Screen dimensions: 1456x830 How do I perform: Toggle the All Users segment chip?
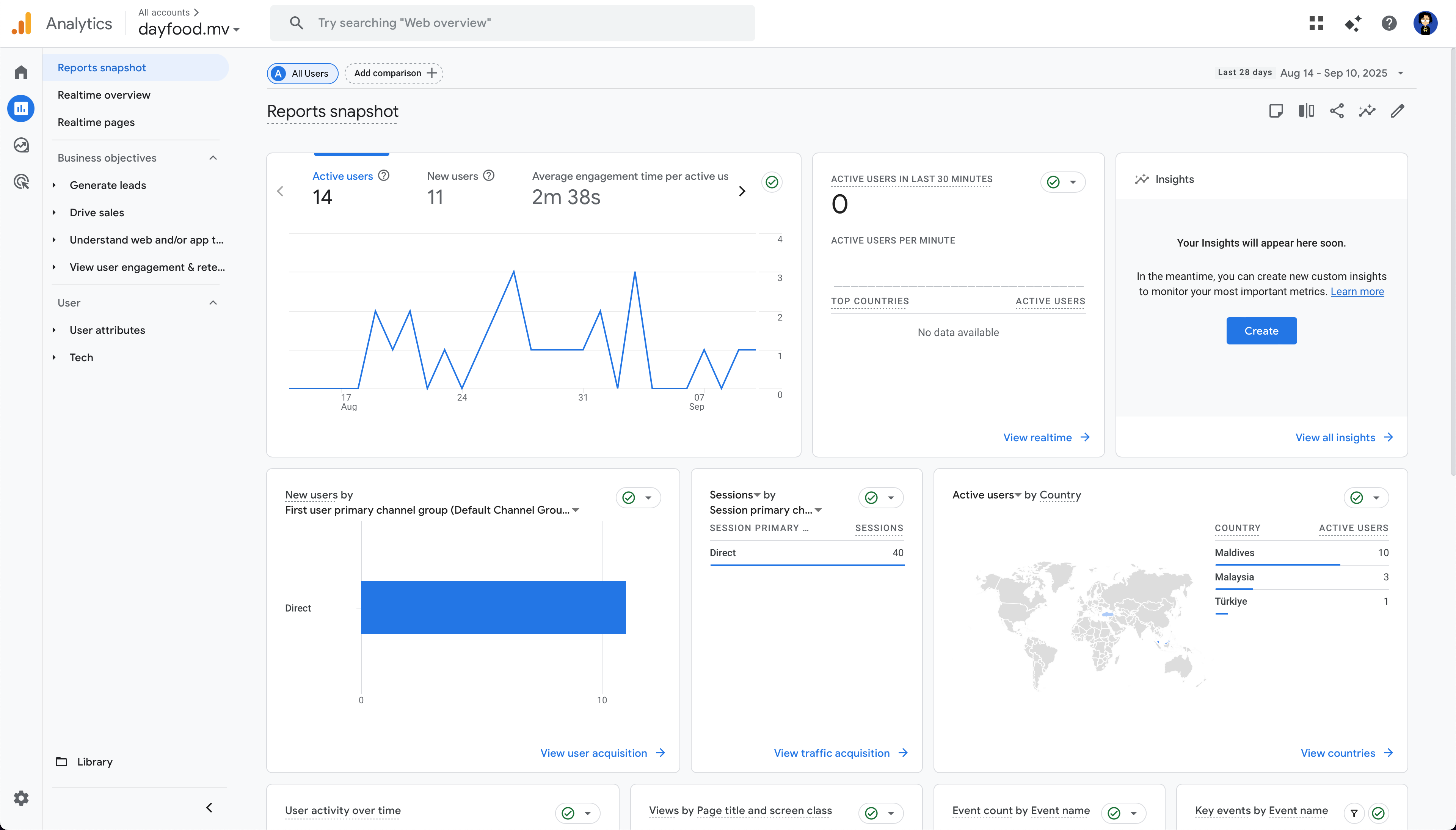(x=303, y=74)
